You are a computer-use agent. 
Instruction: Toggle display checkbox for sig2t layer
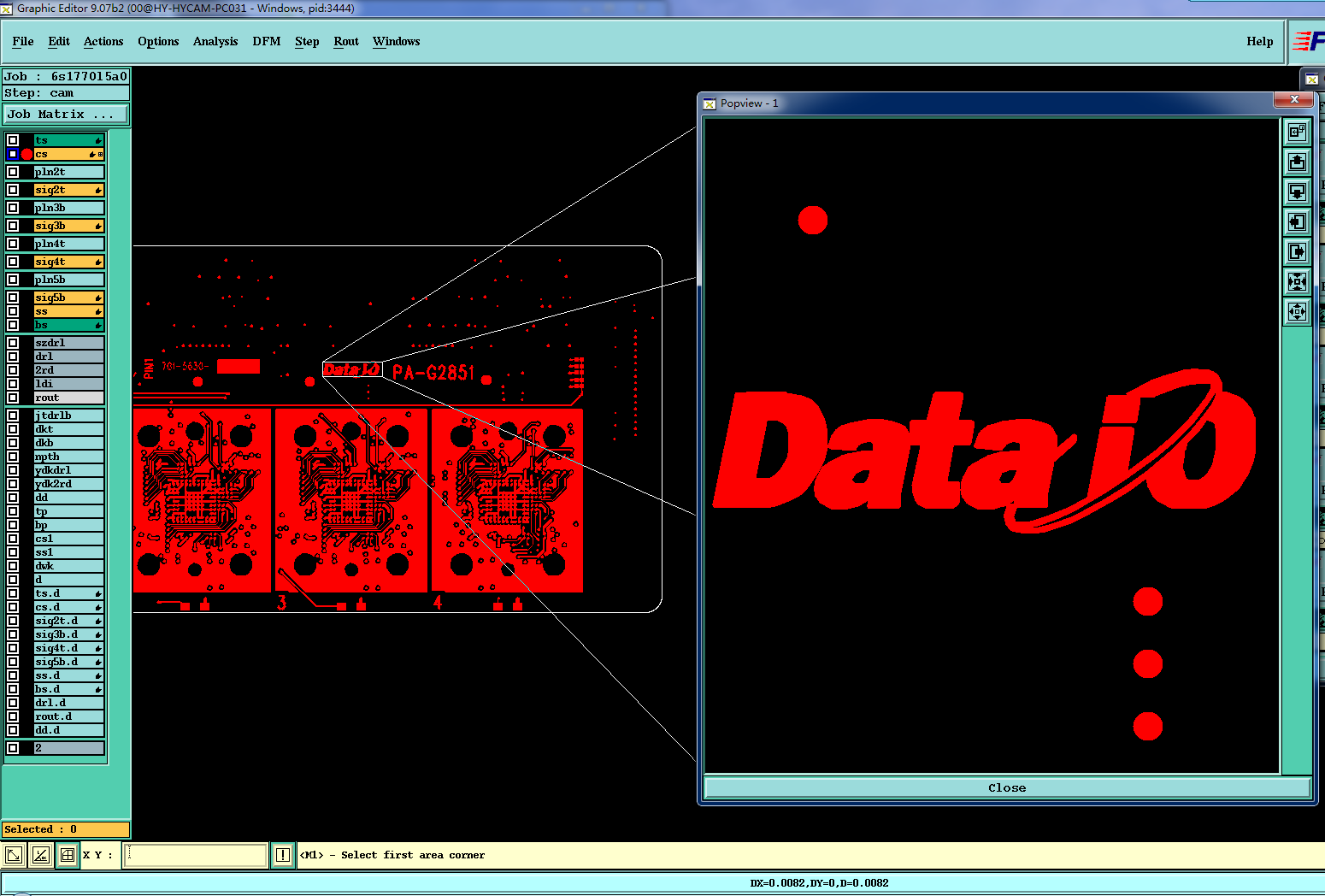13,190
